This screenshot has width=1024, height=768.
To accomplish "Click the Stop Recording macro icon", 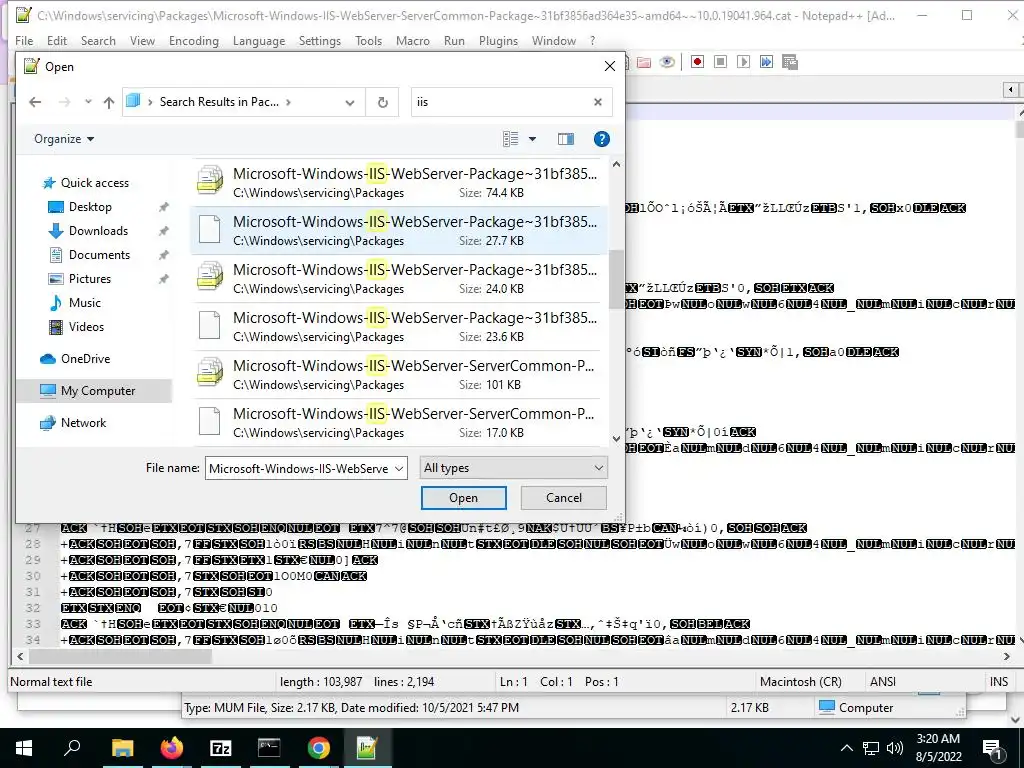I will pyautogui.click(x=720, y=62).
